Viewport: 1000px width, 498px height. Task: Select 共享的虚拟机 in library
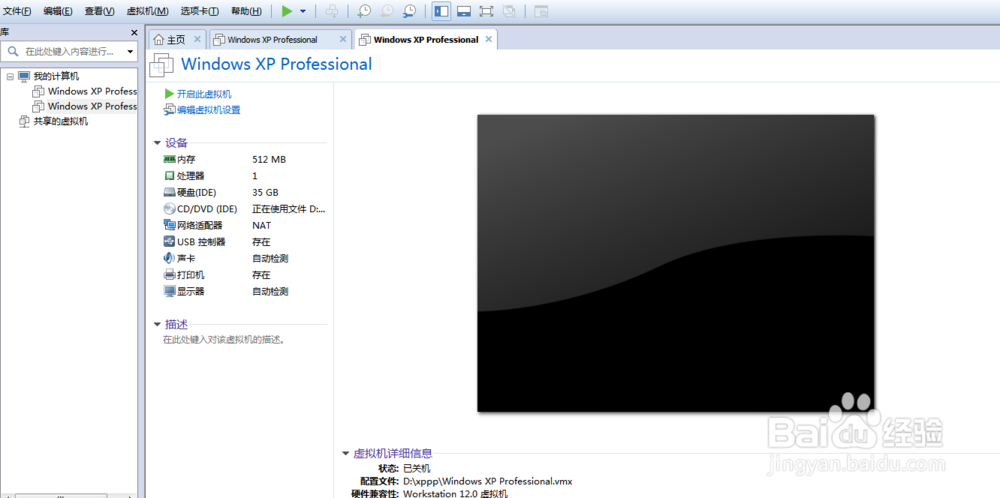point(61,121)
